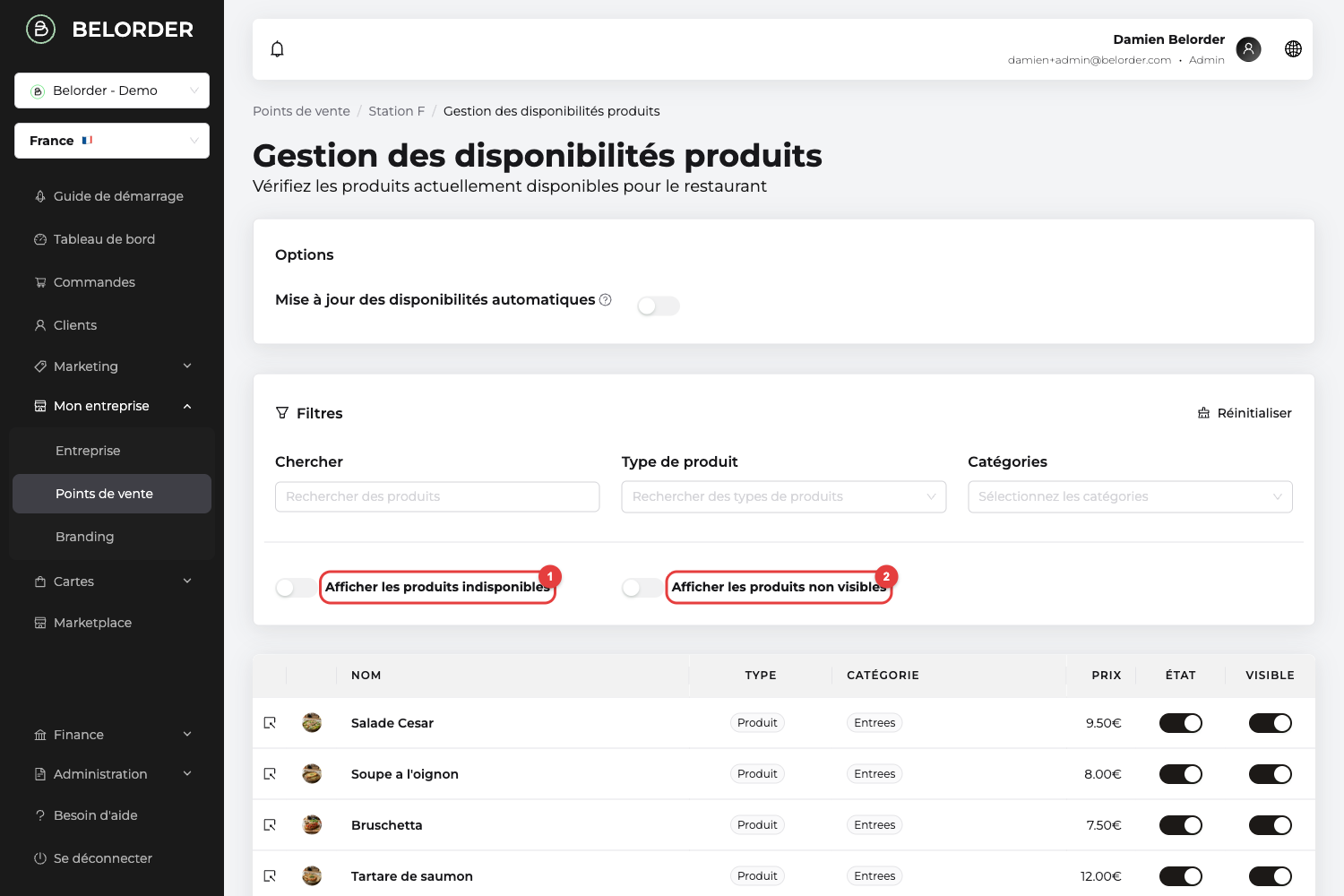Click the Entrees tag for Salade Cesar
Image resolution: width=1344 pixels, height=896 pixels.
pos(874,723)
